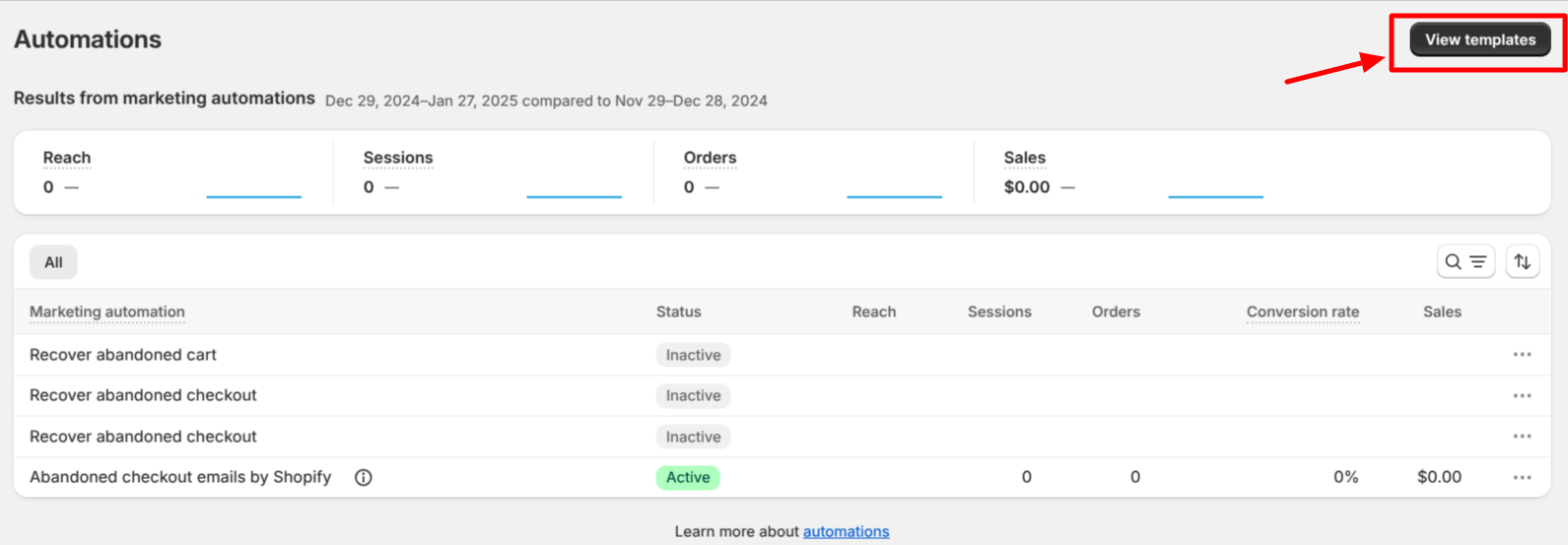Click the sort arrows icon button
This screenshot has width=1568, height=545.
click(1522, 262)
